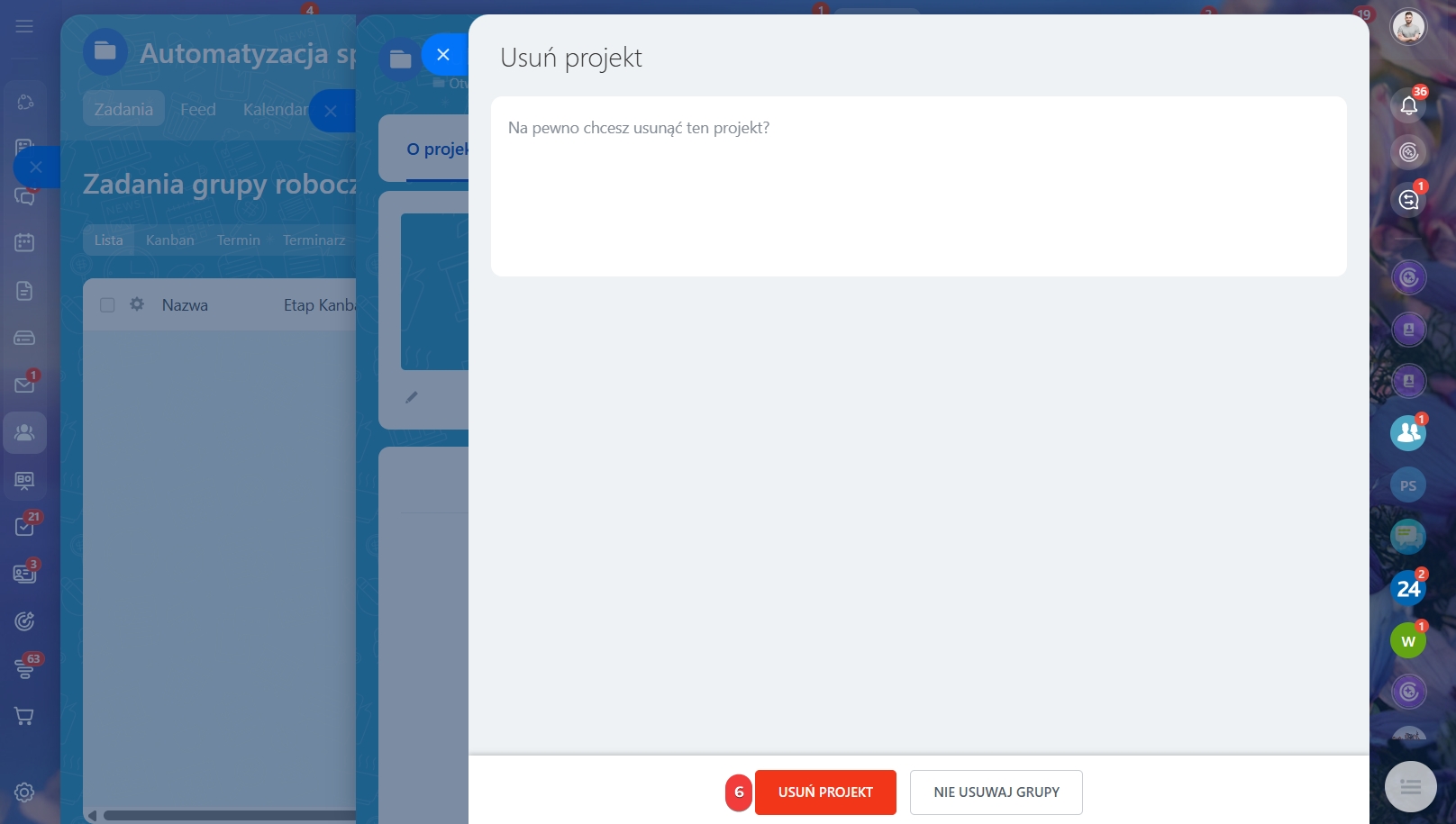Close the Kalendarz slider panel with X
The image size is (1456, 824).
tap(332, 112)
